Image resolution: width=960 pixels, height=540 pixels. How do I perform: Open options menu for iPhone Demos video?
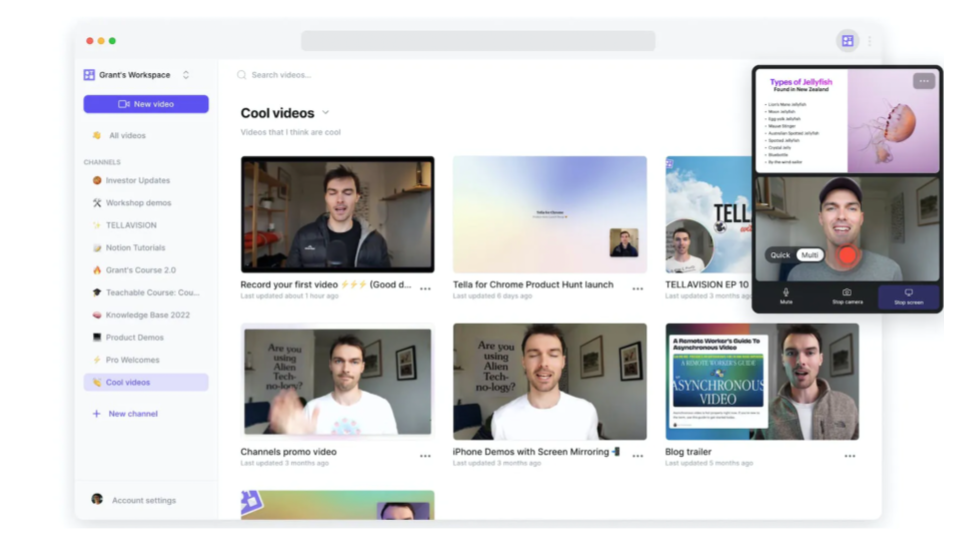pyautogui.click(x=638, y=456)
